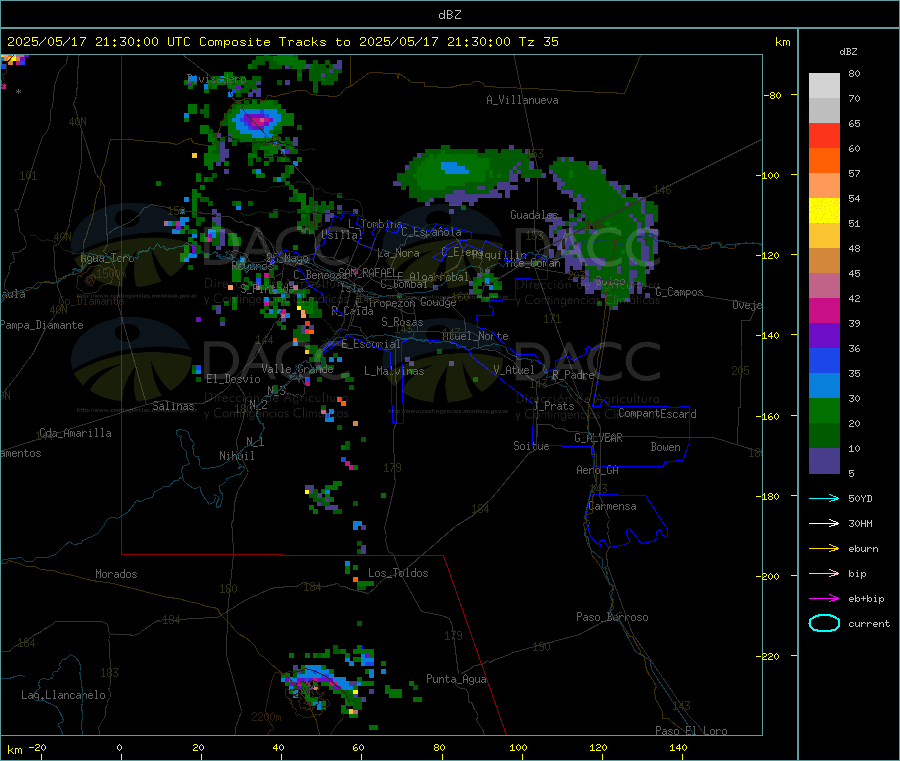Screen dimensions: 900x761
Task: Click the Morados location label
Action: tap(116, 574)
